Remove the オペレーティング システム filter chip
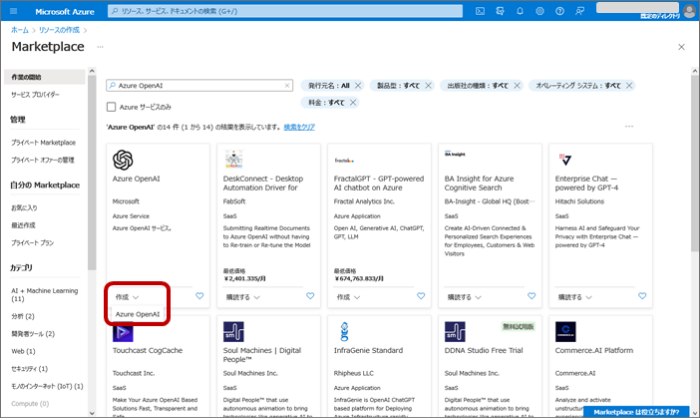 coord(629,85)
